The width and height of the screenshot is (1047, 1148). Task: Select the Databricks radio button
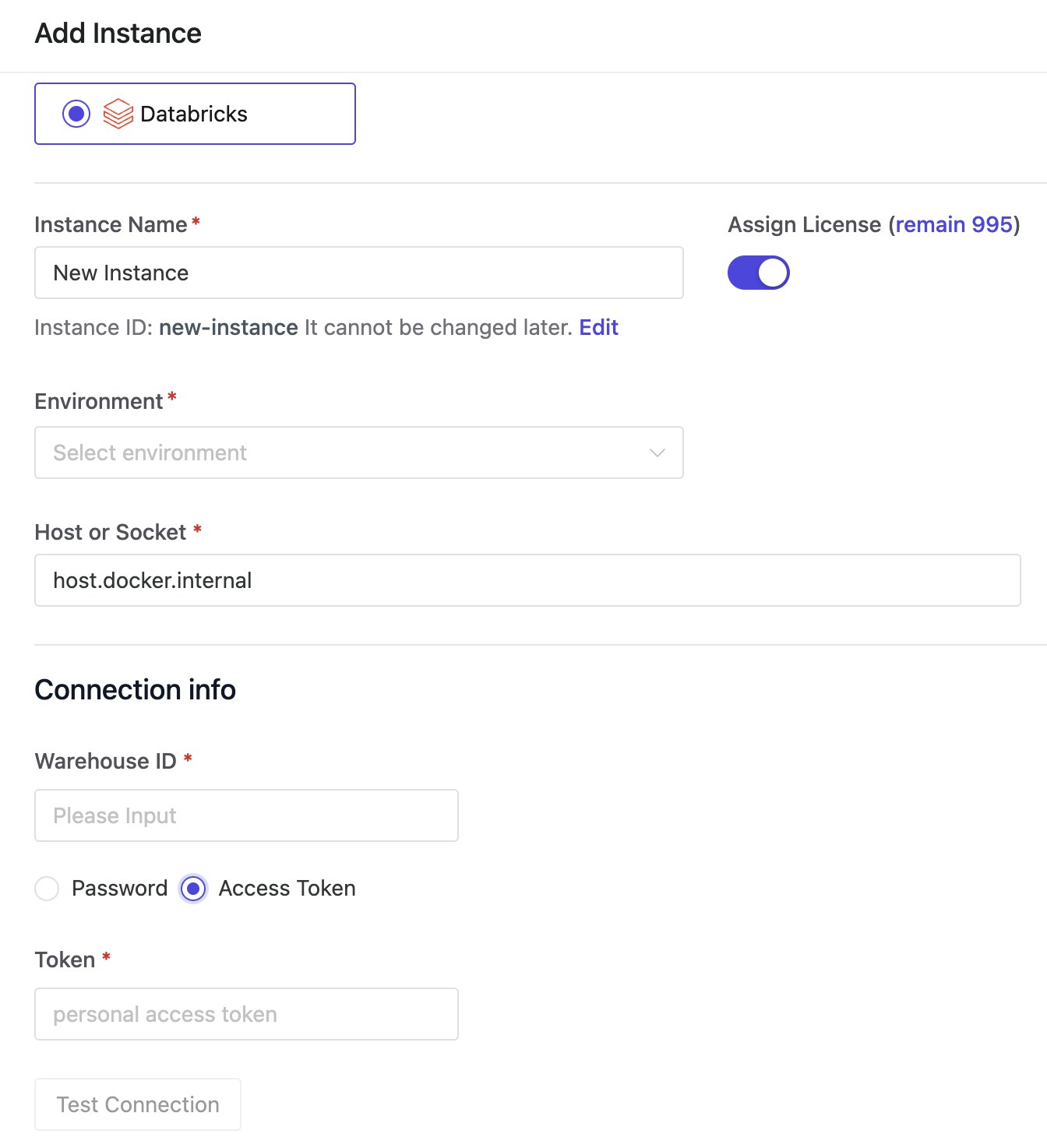76,114
